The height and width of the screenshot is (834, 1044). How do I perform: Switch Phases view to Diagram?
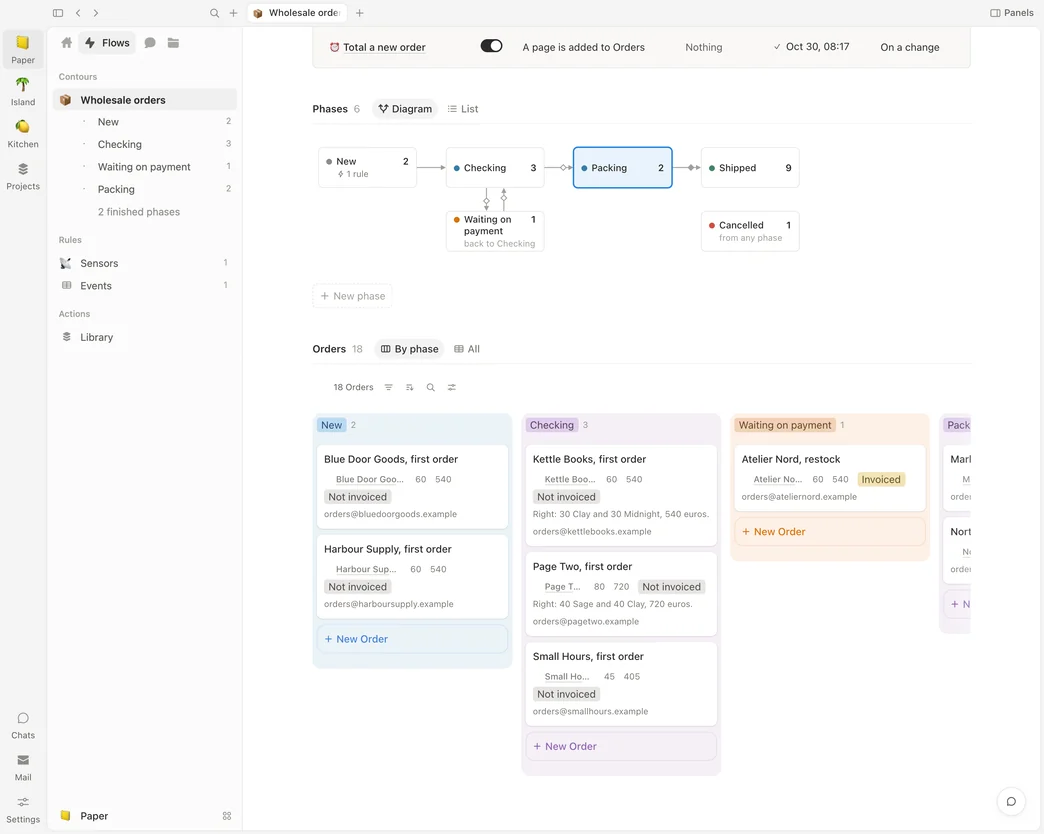[x=405, y=108]
